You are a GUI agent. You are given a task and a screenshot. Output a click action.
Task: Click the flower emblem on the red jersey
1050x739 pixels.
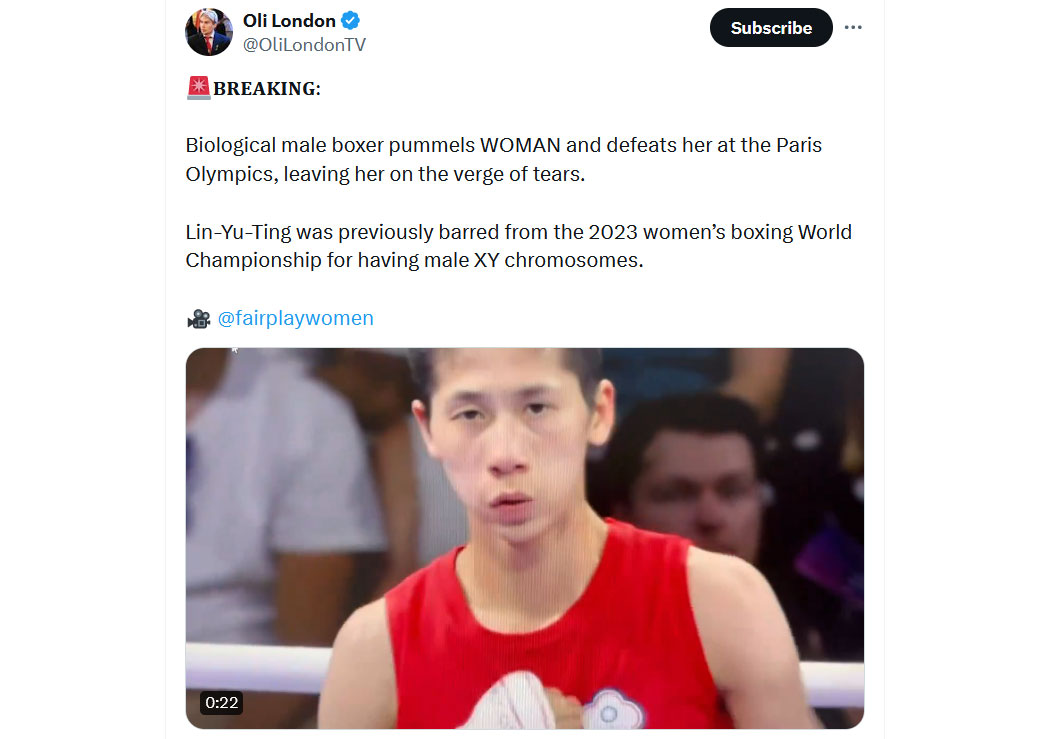point(611,711)
